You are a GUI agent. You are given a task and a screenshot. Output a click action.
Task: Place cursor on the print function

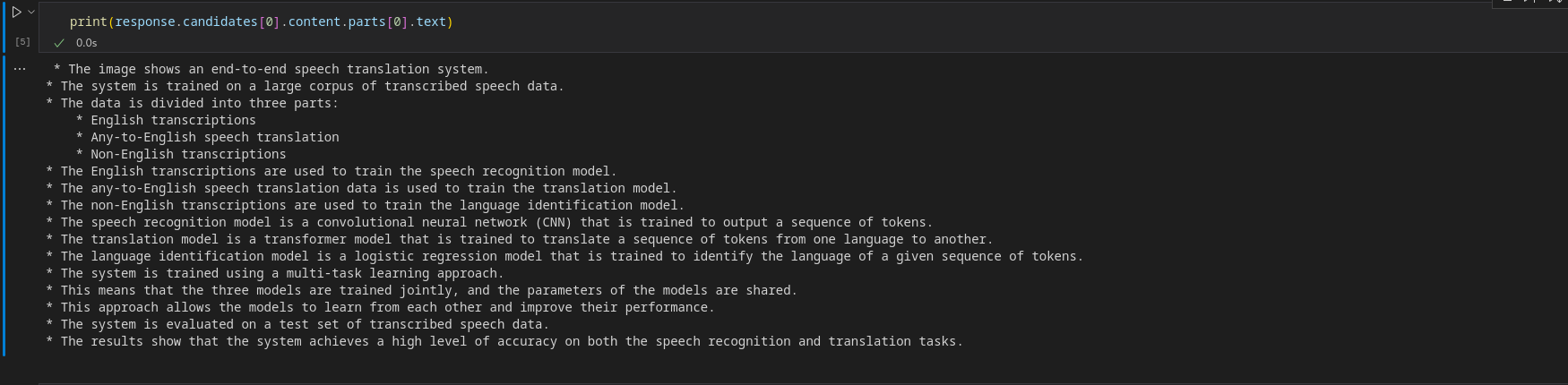coord(89,21)
